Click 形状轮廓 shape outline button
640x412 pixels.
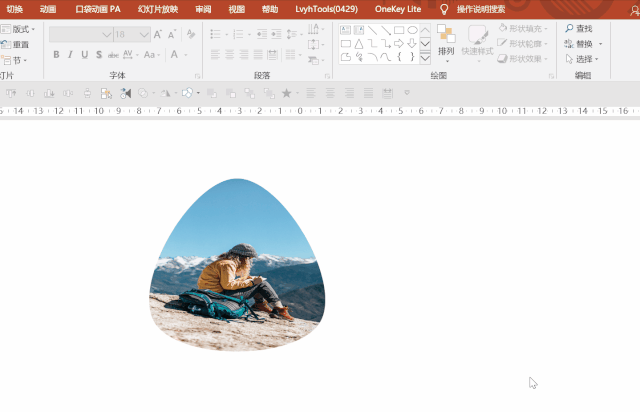tap(522, 43)
